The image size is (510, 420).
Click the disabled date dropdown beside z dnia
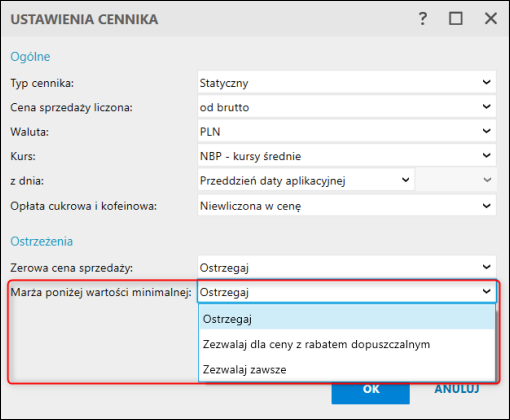pos(456,180)
